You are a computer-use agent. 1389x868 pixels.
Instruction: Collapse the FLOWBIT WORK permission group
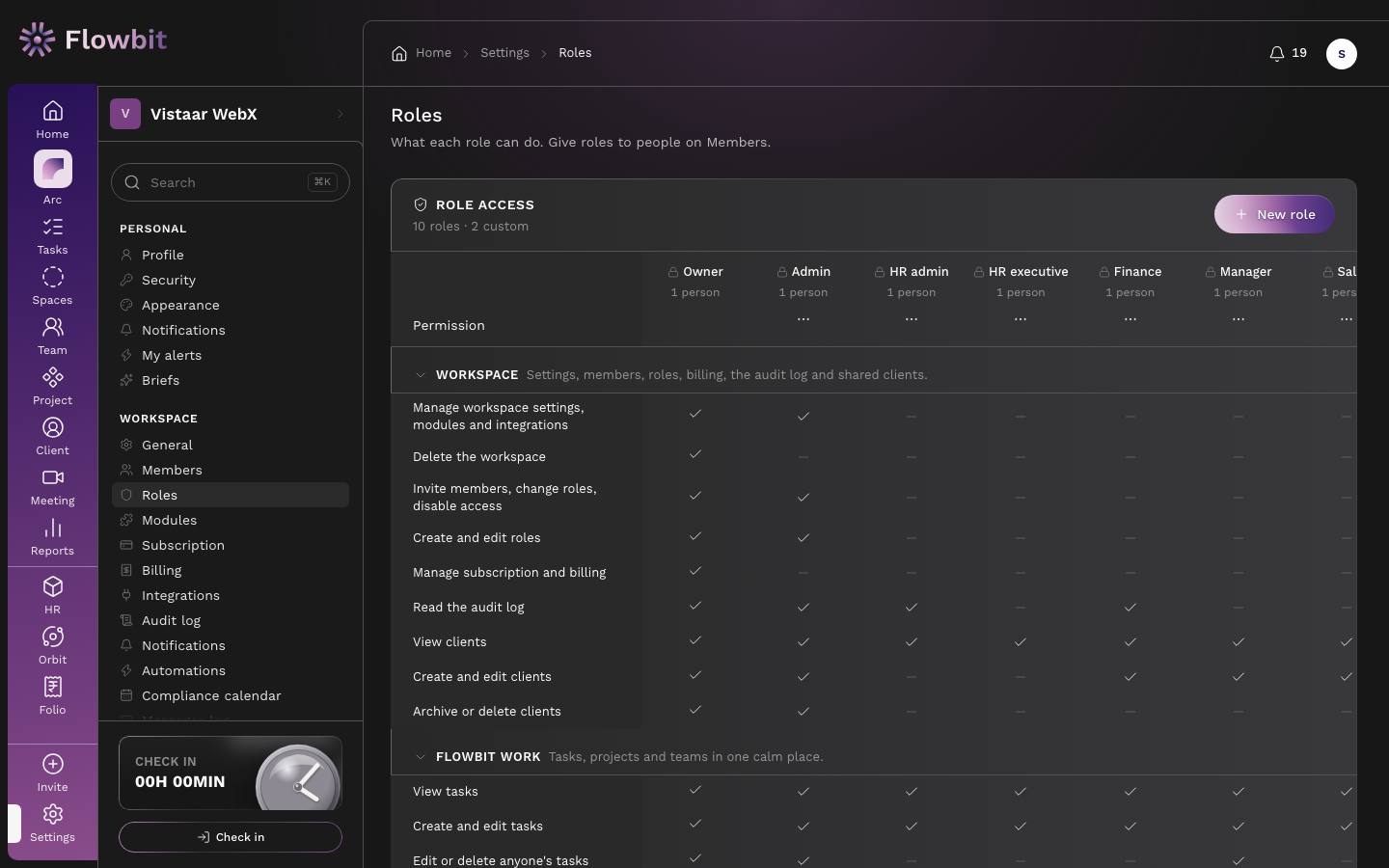[421, 757]
